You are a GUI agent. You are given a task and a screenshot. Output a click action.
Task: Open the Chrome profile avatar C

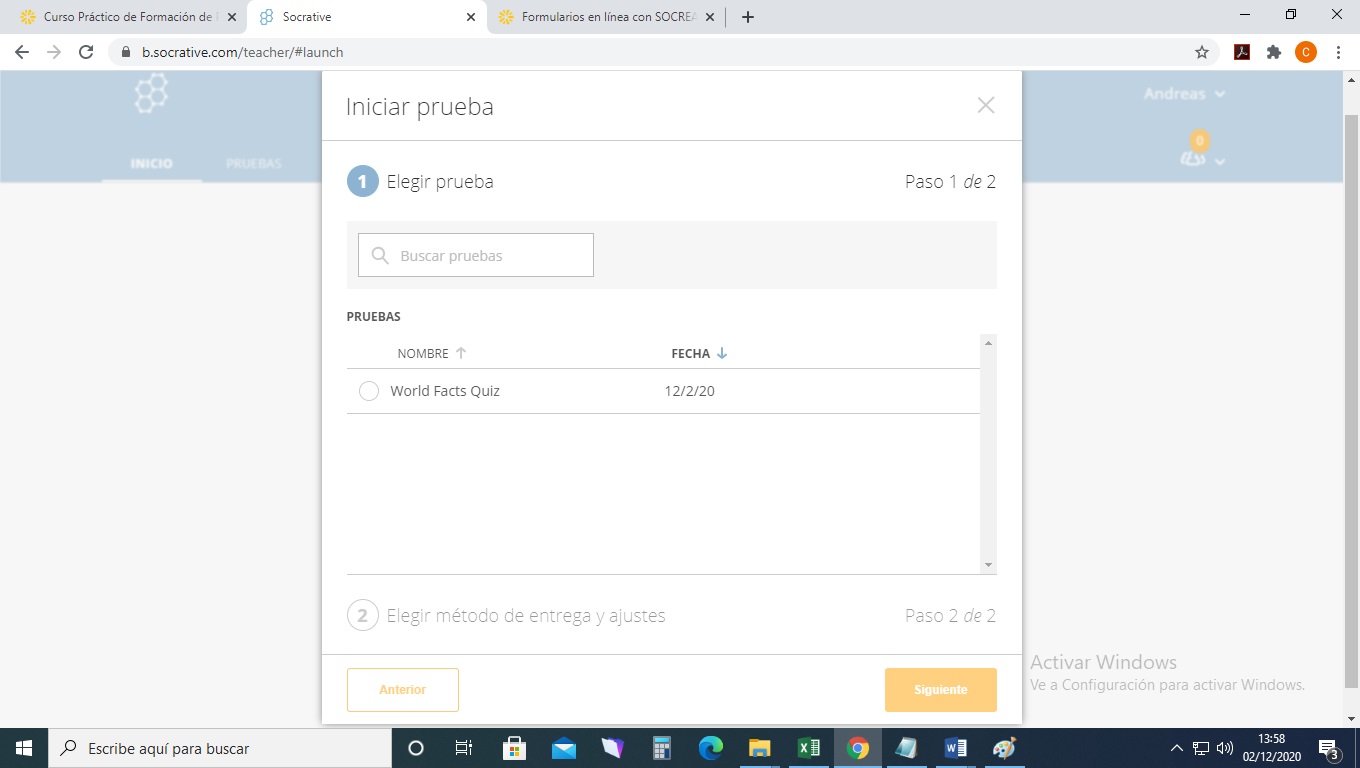click(x=1306, y=52)
